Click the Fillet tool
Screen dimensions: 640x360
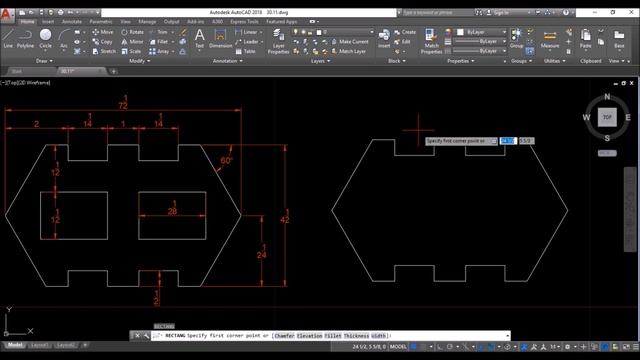click(x=159, y=42)
